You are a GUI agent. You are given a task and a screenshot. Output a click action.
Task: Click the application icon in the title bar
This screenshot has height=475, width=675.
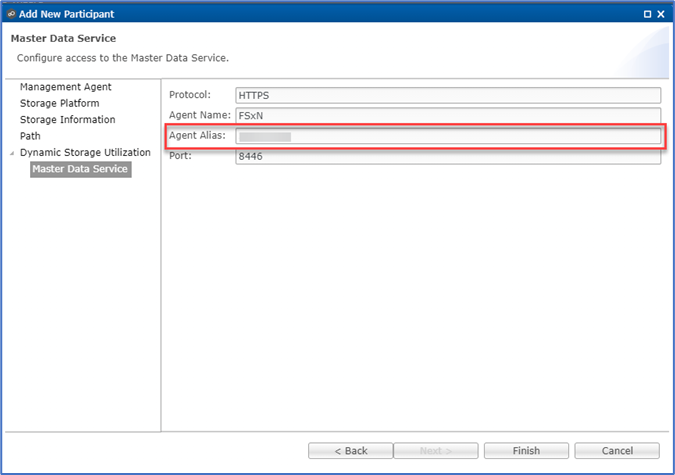(11, 14)
